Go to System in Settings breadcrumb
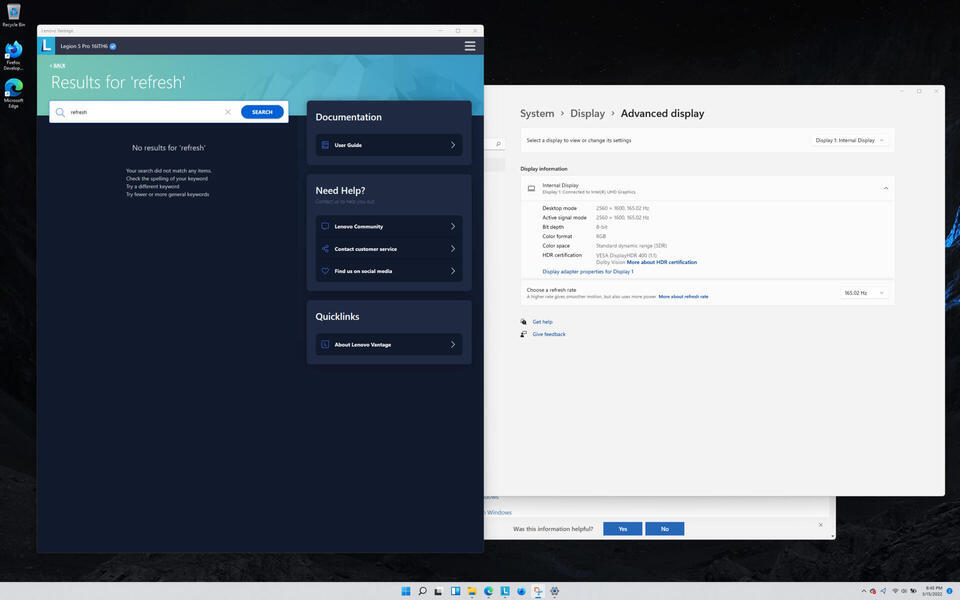Viewport: 960px width, 600px height. (537, 113)
